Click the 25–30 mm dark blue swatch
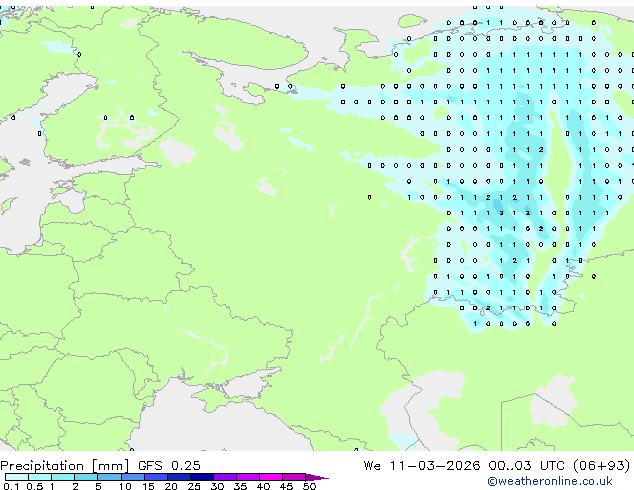The height and width of the screenshot is (490, 634). pos(202,477)
